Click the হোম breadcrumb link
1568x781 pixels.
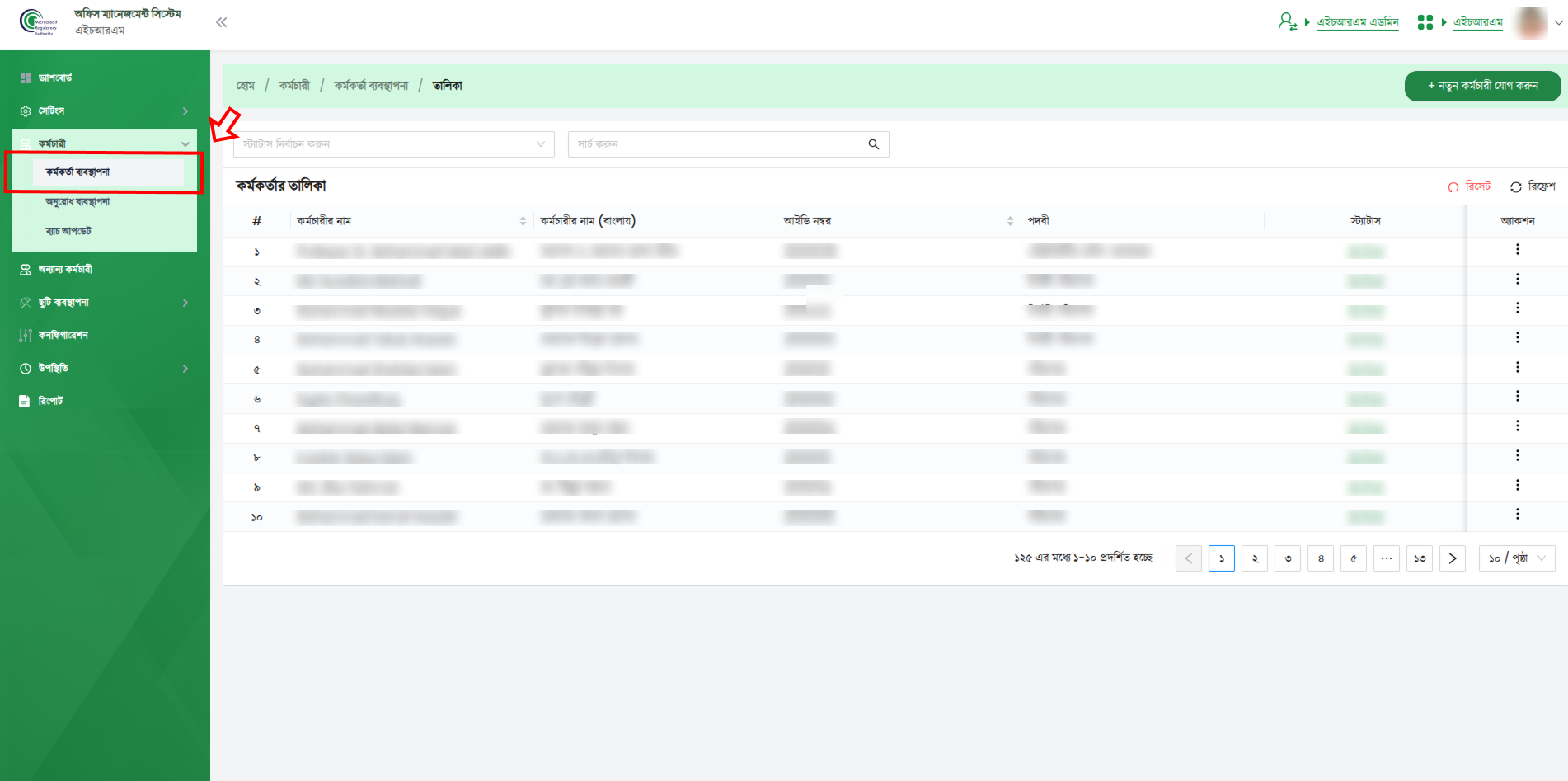click(246, 86)
